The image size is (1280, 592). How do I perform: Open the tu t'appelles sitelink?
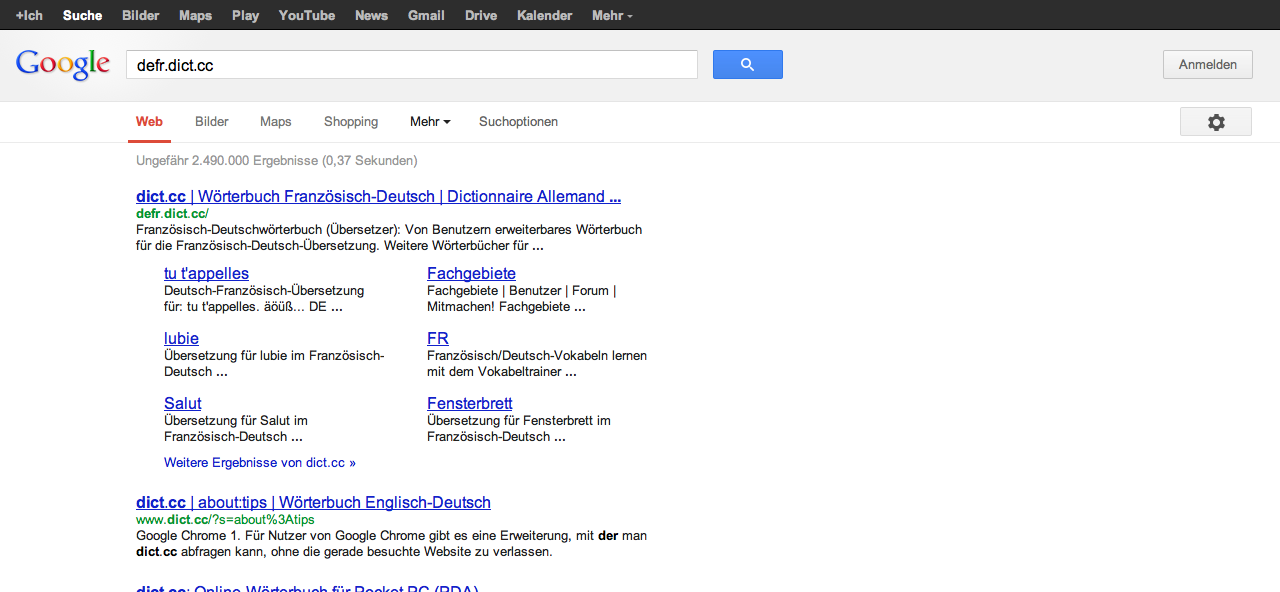[x=206, y=273]
